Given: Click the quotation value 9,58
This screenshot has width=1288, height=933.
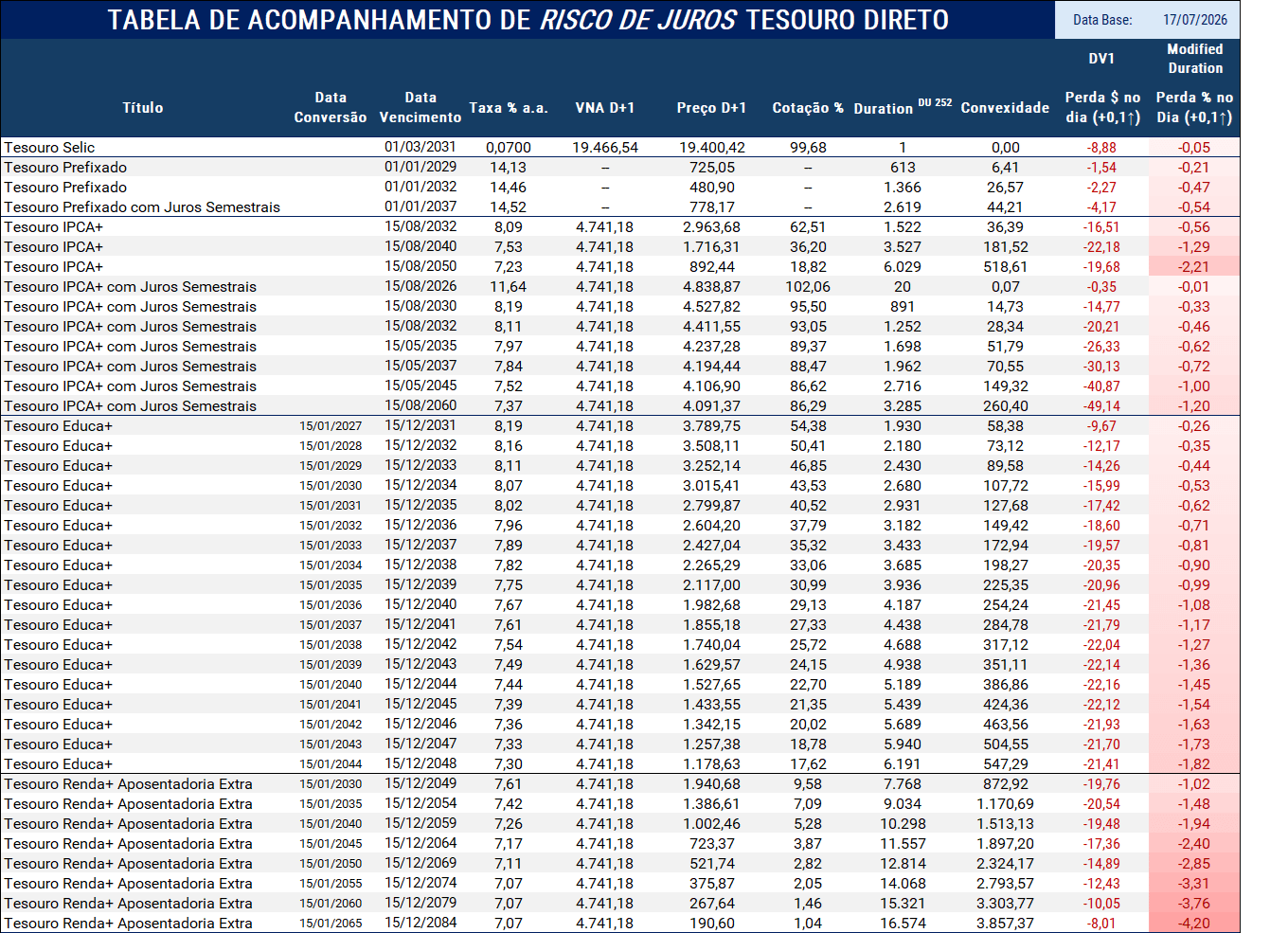Looking at the screenshot, I should click(x=808, y=784).
